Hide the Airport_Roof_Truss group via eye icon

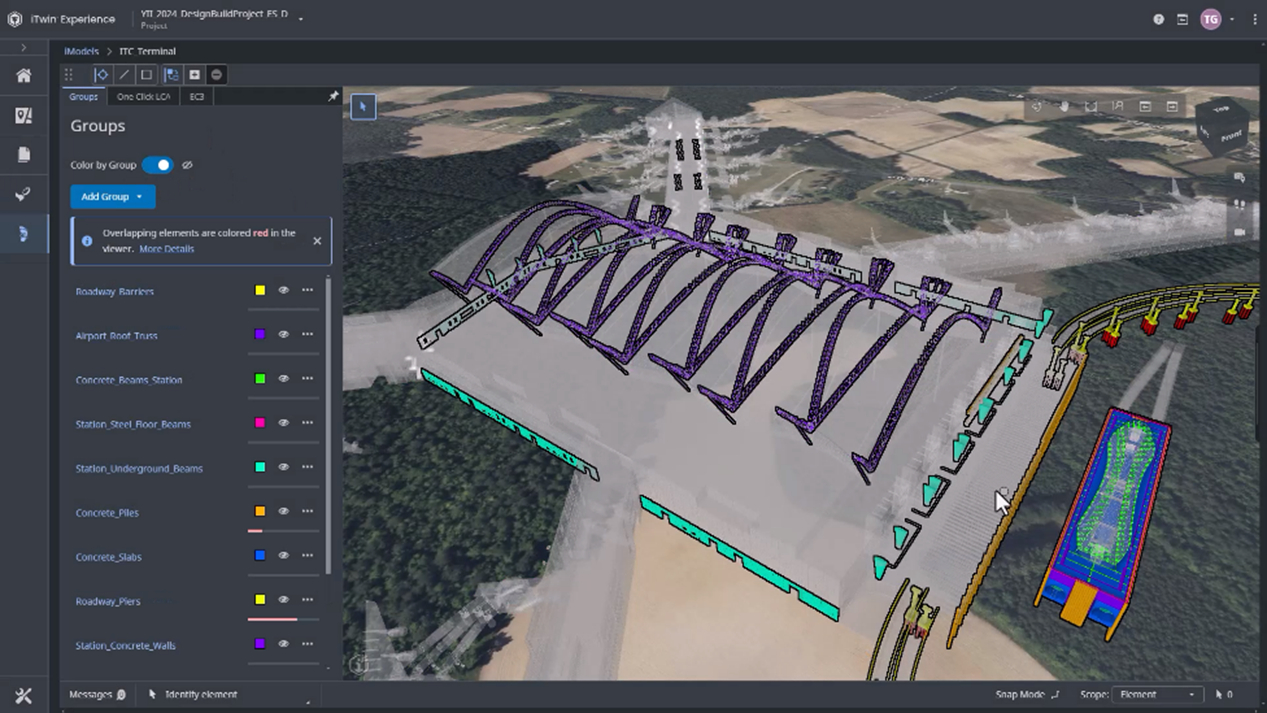point(283,335)
